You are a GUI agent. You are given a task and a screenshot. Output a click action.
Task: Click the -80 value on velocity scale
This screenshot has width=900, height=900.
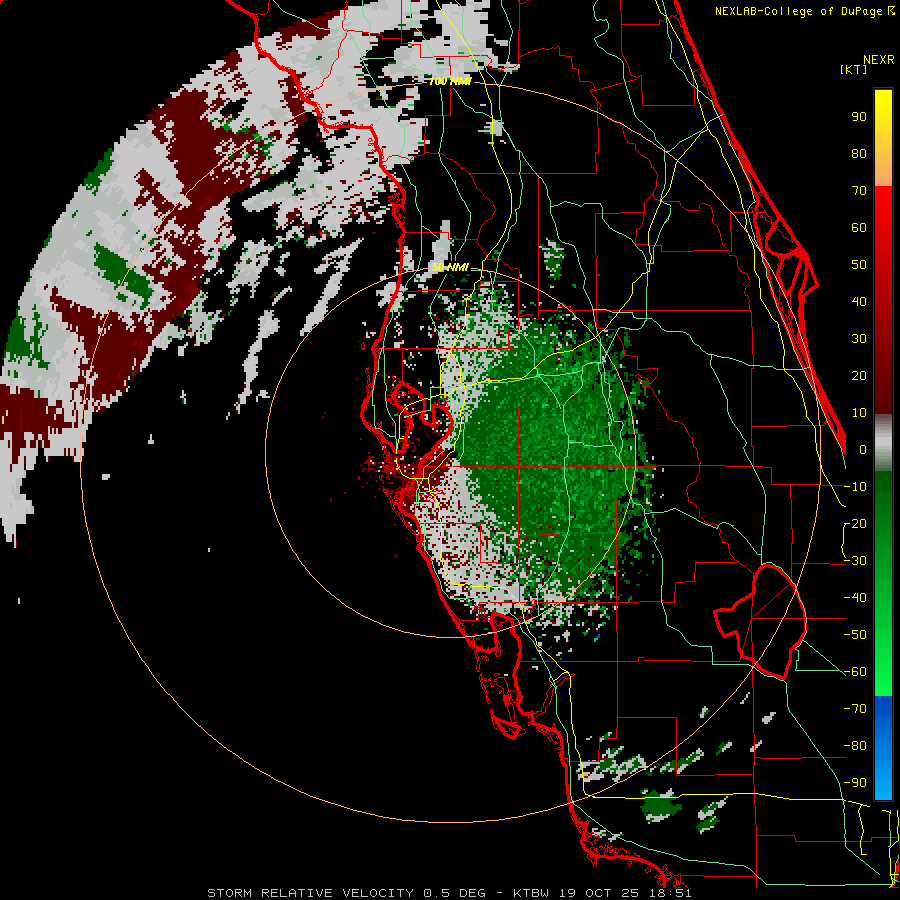pos(855,746)
